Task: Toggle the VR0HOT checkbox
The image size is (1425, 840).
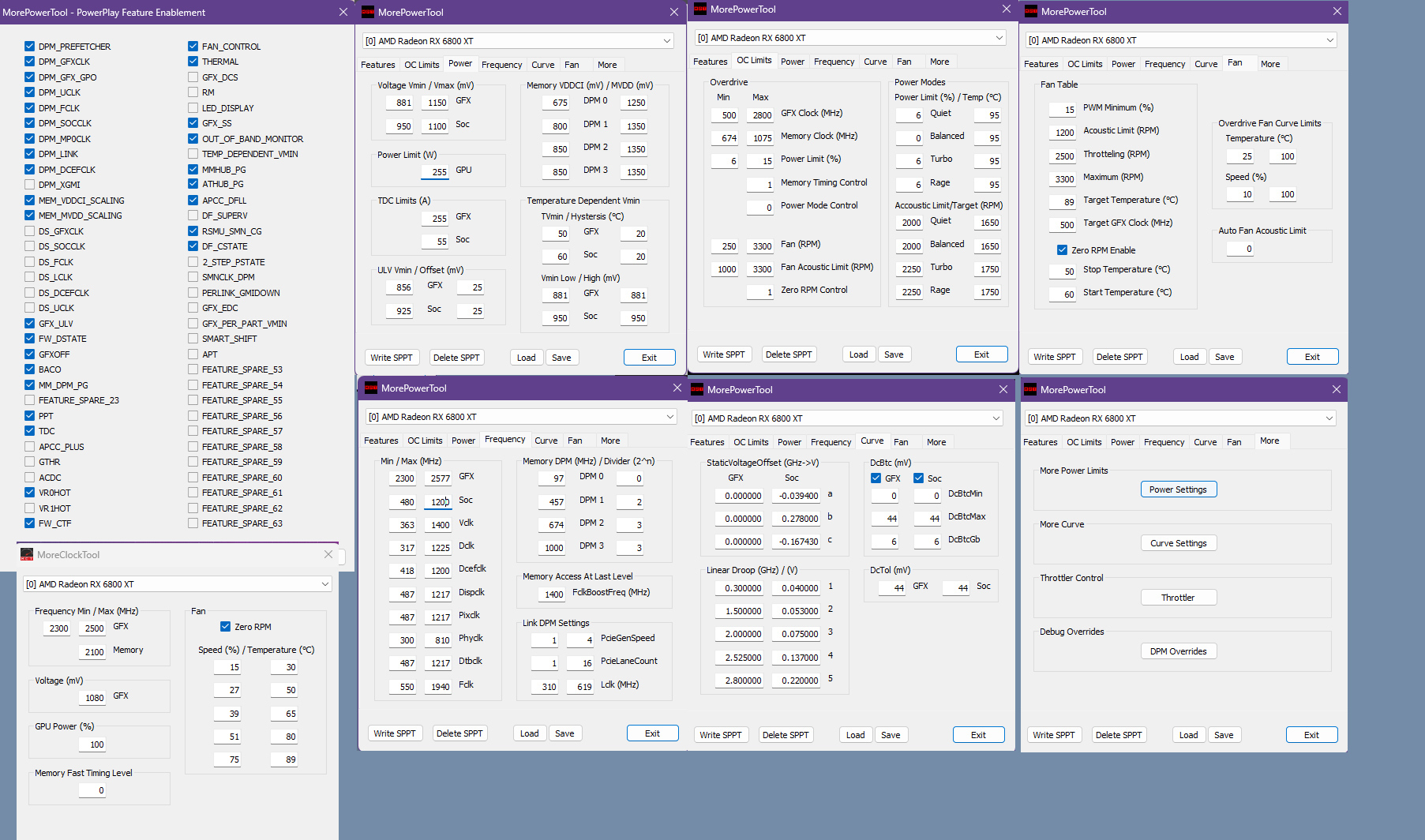Action: [x=29, y=492]
